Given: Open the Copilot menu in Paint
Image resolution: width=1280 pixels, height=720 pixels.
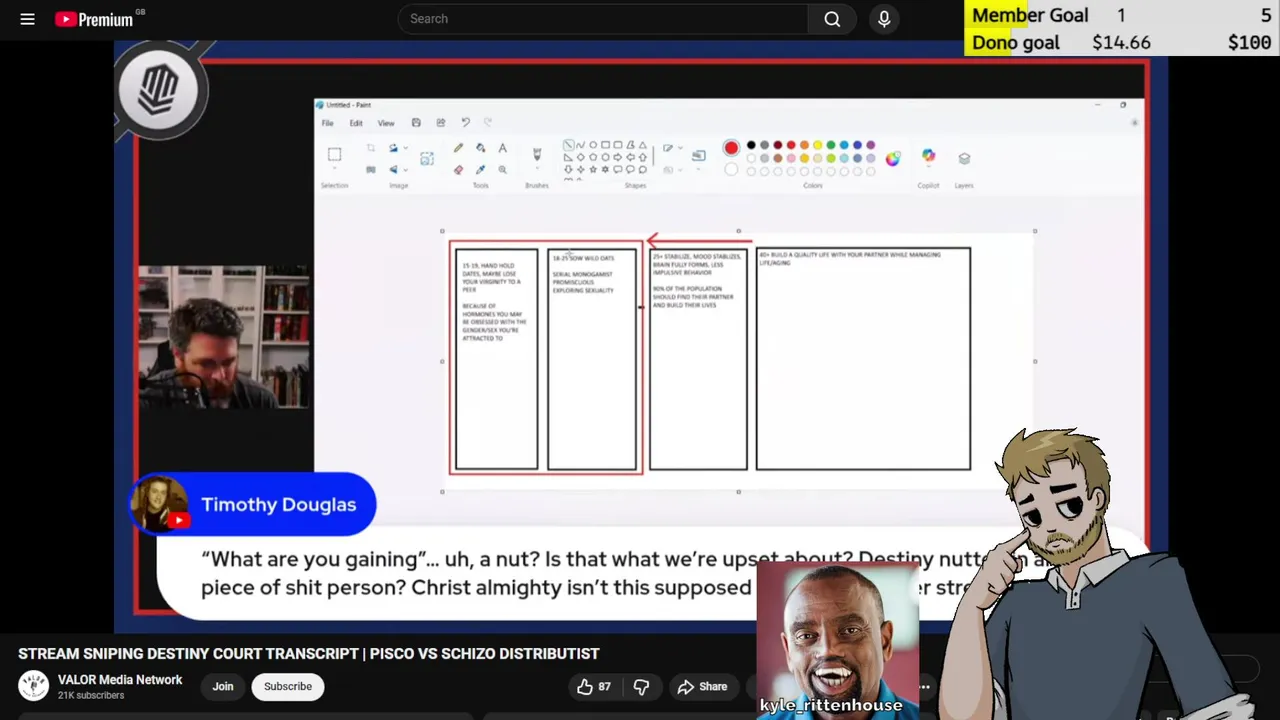Looking at the screenshot, I should (928, 157).
